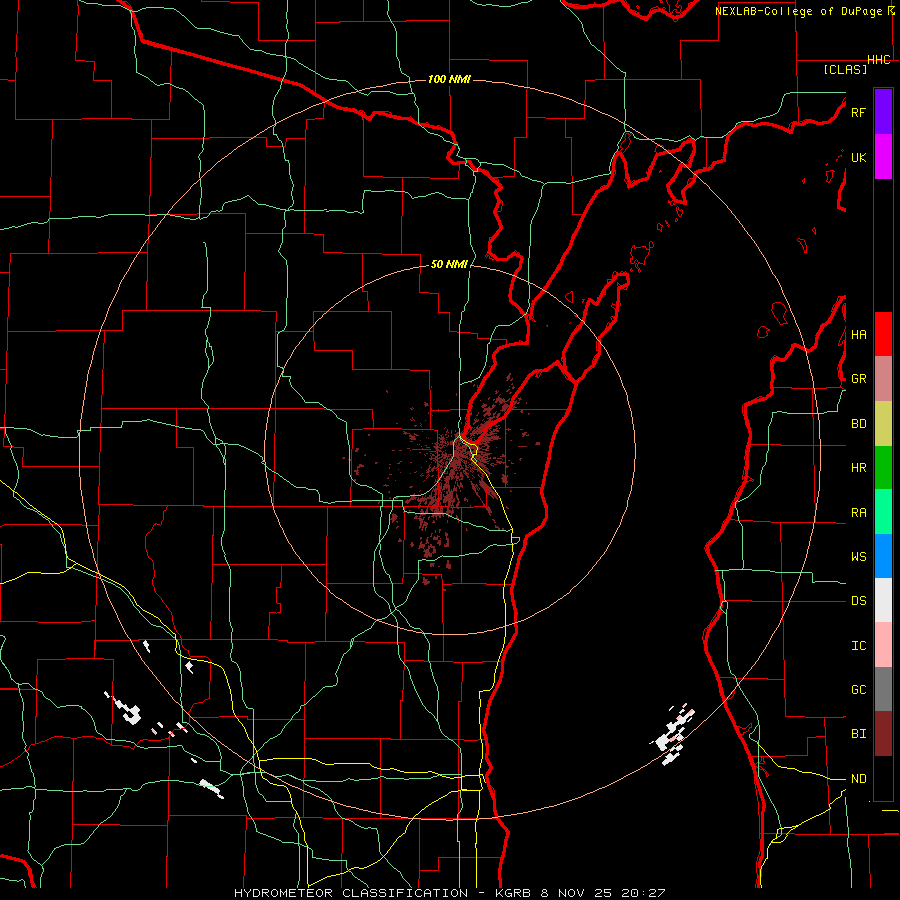Click the "BI" legend label

(x=858, y=734)
